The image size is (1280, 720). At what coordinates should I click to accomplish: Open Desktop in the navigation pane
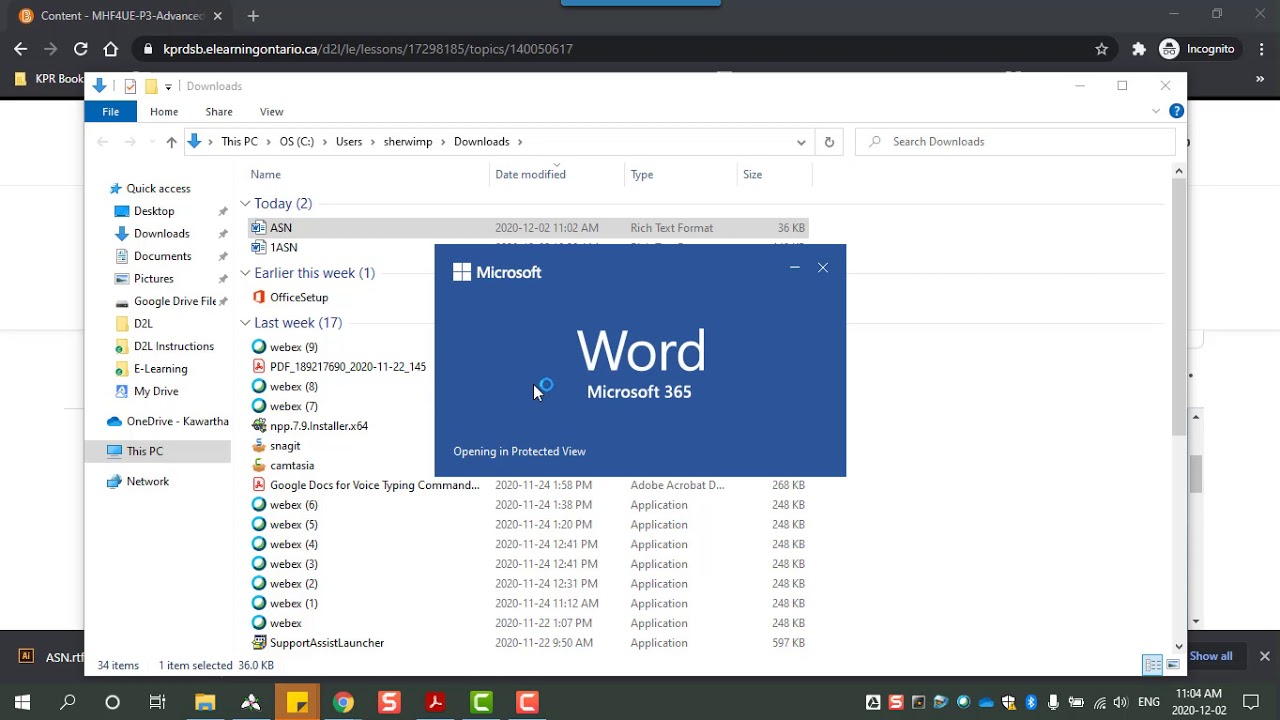(x=154, y=211)
